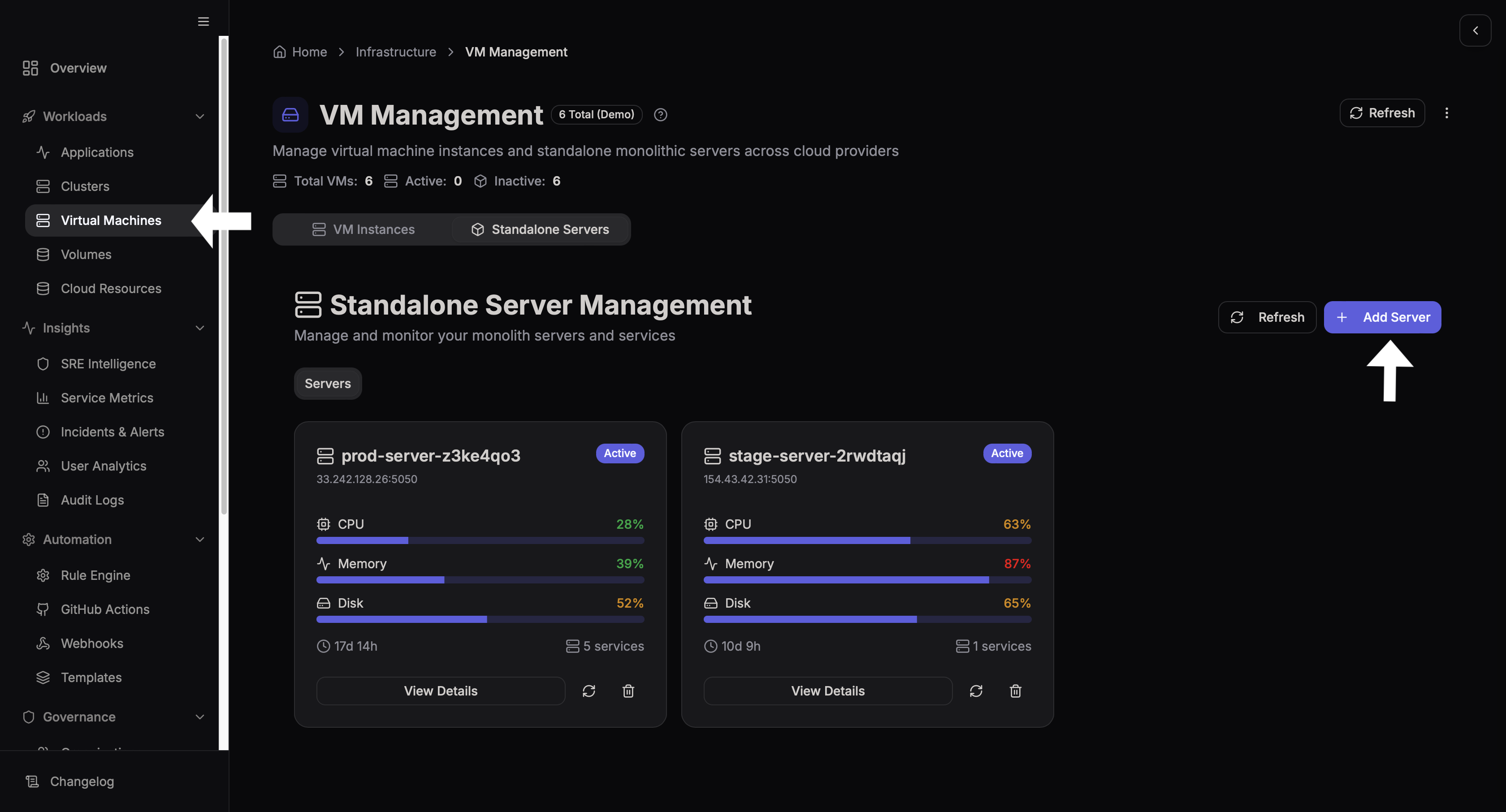Click View Details on prod-server-z3ke4qo3

pos(440,691)
